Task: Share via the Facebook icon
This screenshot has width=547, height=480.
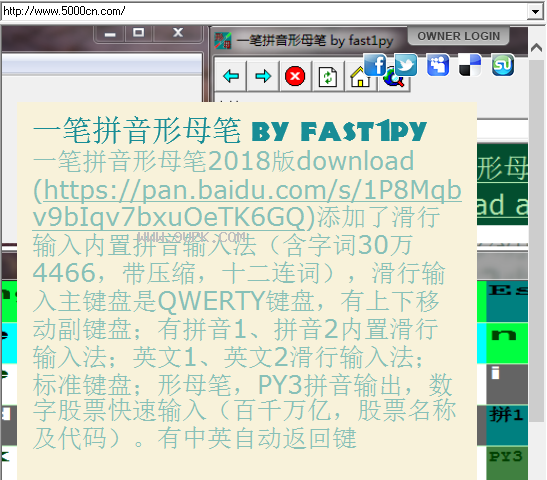Action: 375,65
